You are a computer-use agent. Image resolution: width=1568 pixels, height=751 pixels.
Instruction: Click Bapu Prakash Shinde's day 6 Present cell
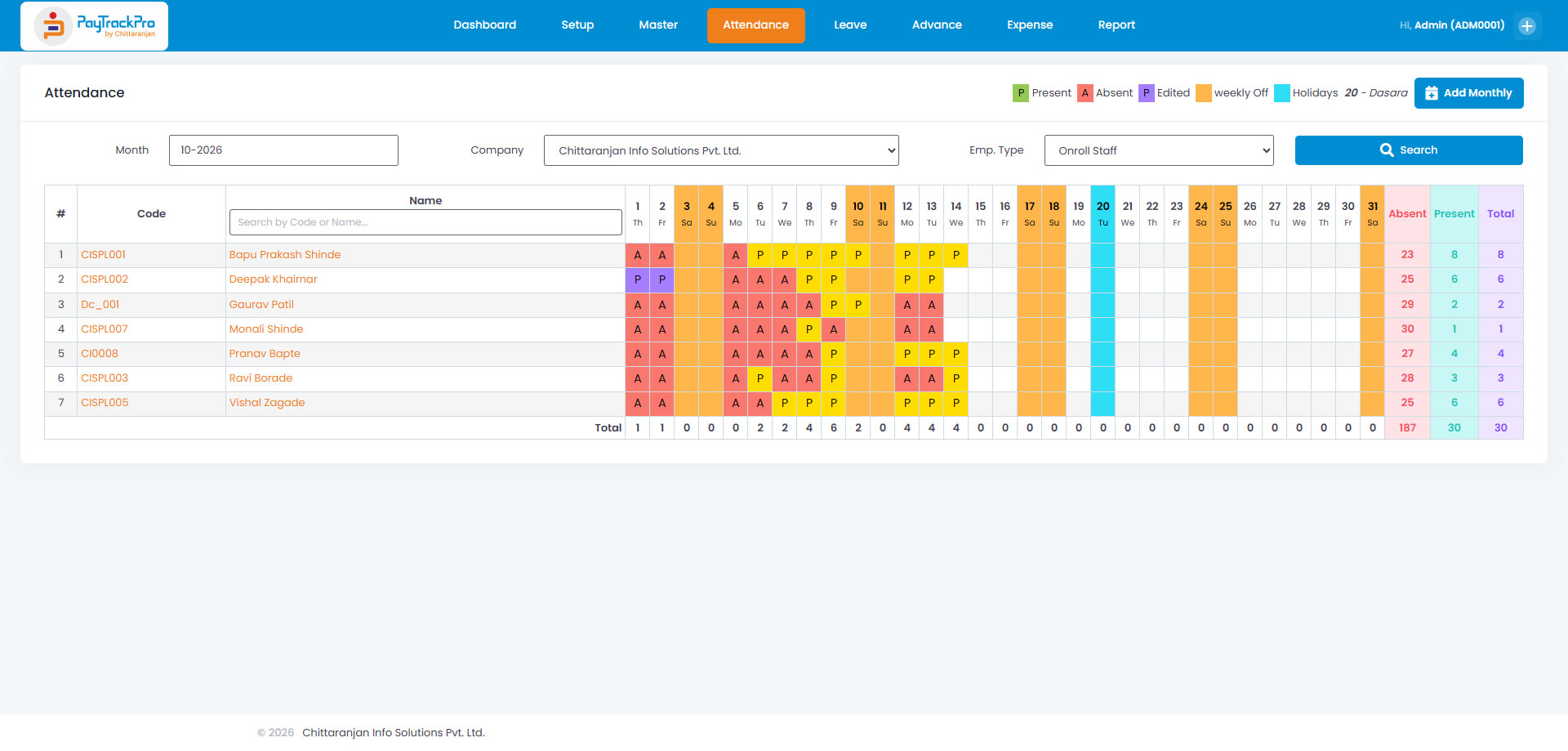coord(760,255)
